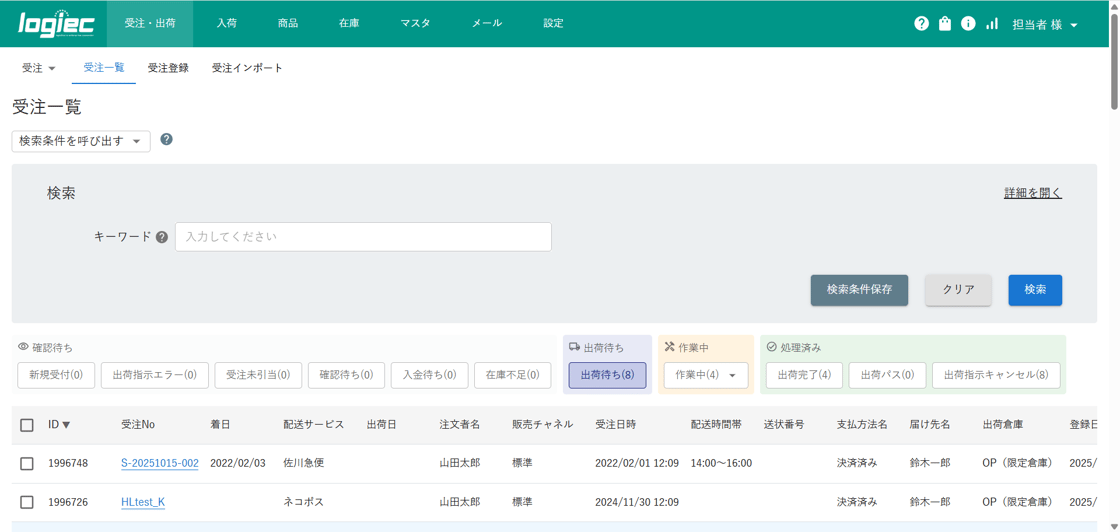
Task: Click the blue 検索 button
Action: coord(1034,290)
